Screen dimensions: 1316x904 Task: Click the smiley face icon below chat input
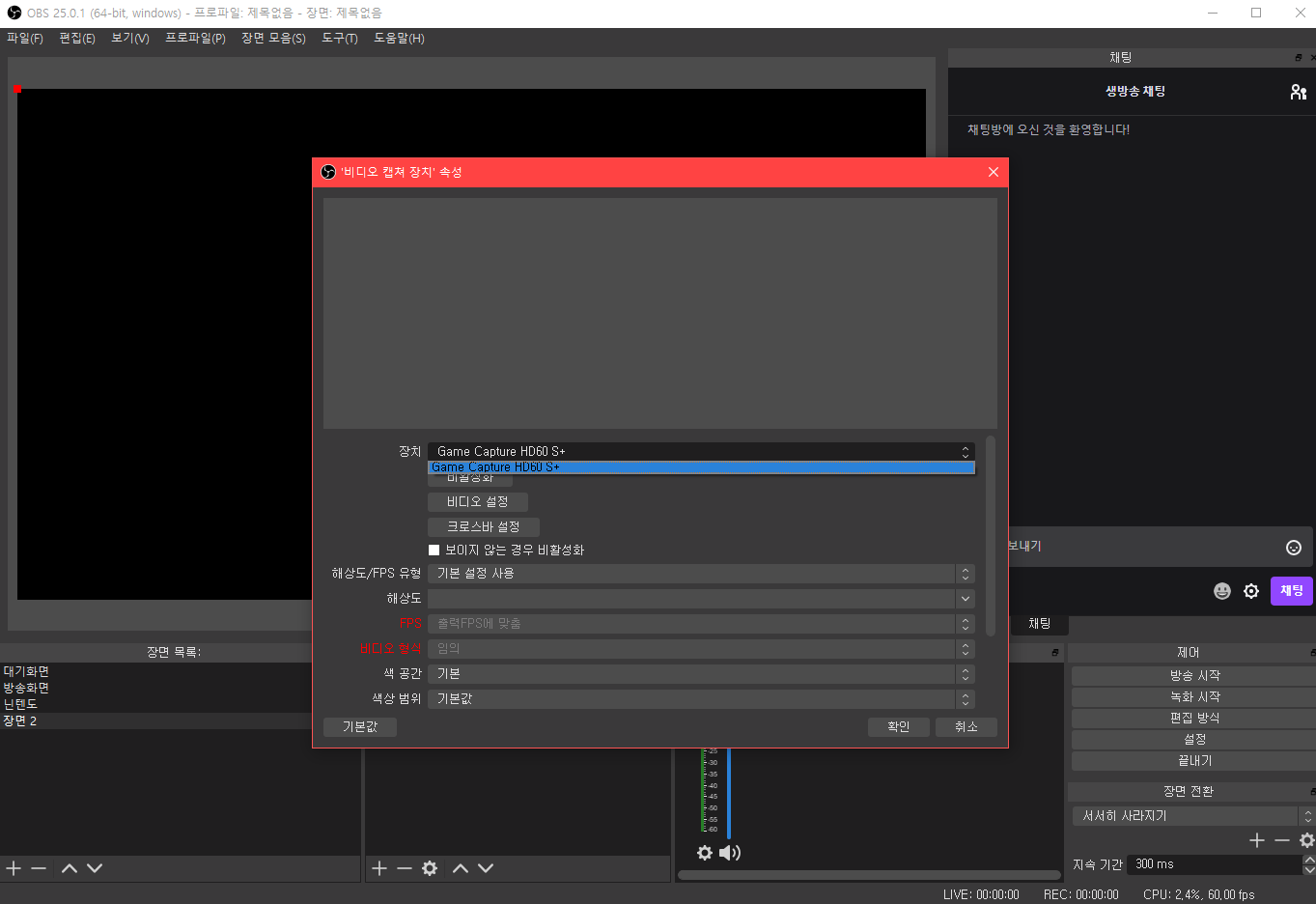pos(1222,591)
